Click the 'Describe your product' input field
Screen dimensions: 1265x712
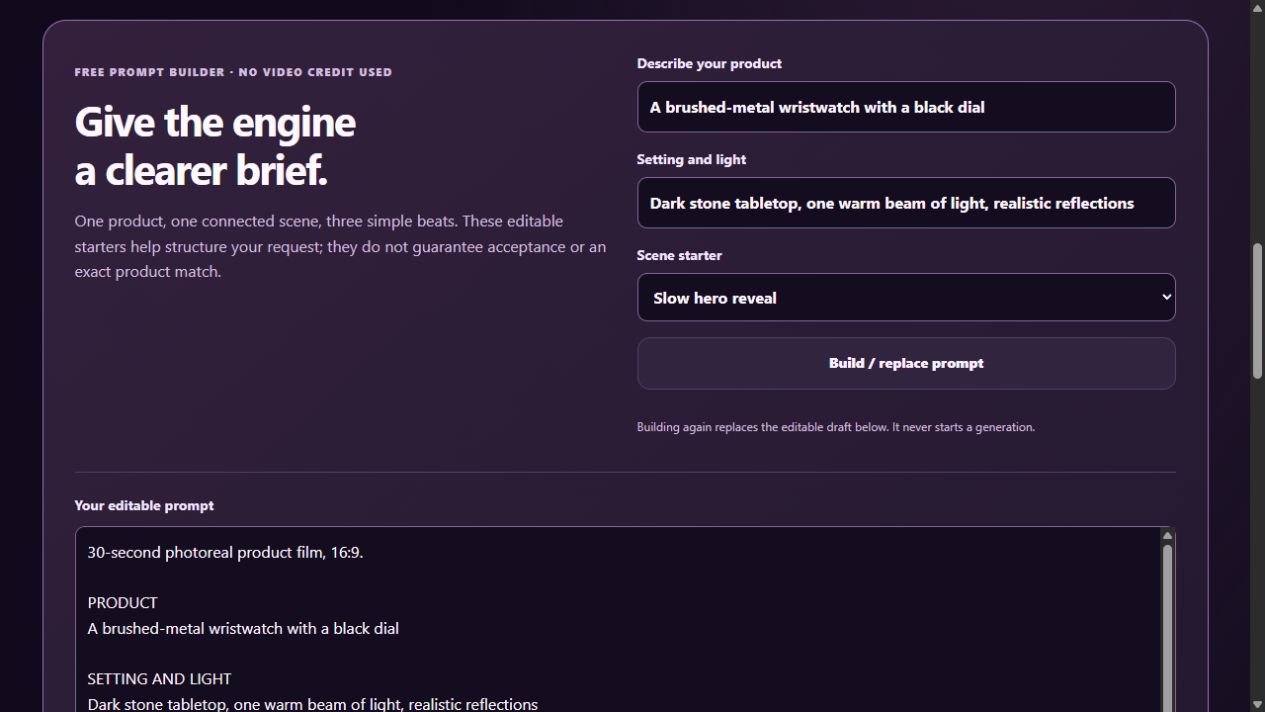pyautogui.click(x=906, y=107)
